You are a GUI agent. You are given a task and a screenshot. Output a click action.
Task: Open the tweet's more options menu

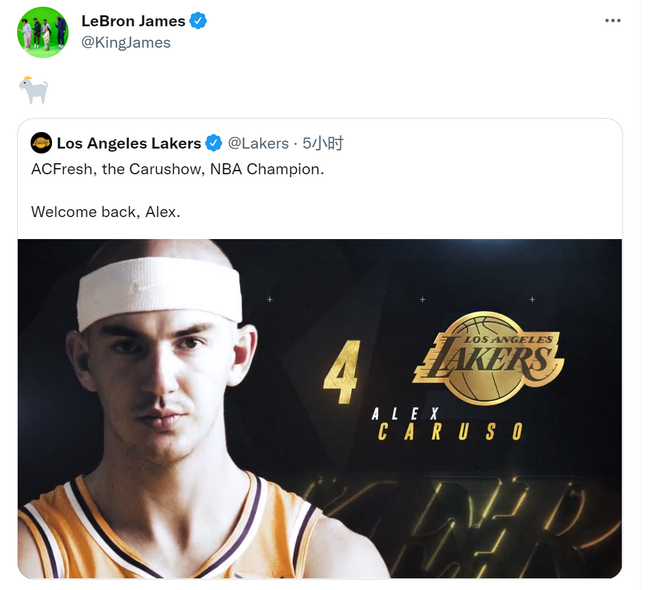coord(612,21)
